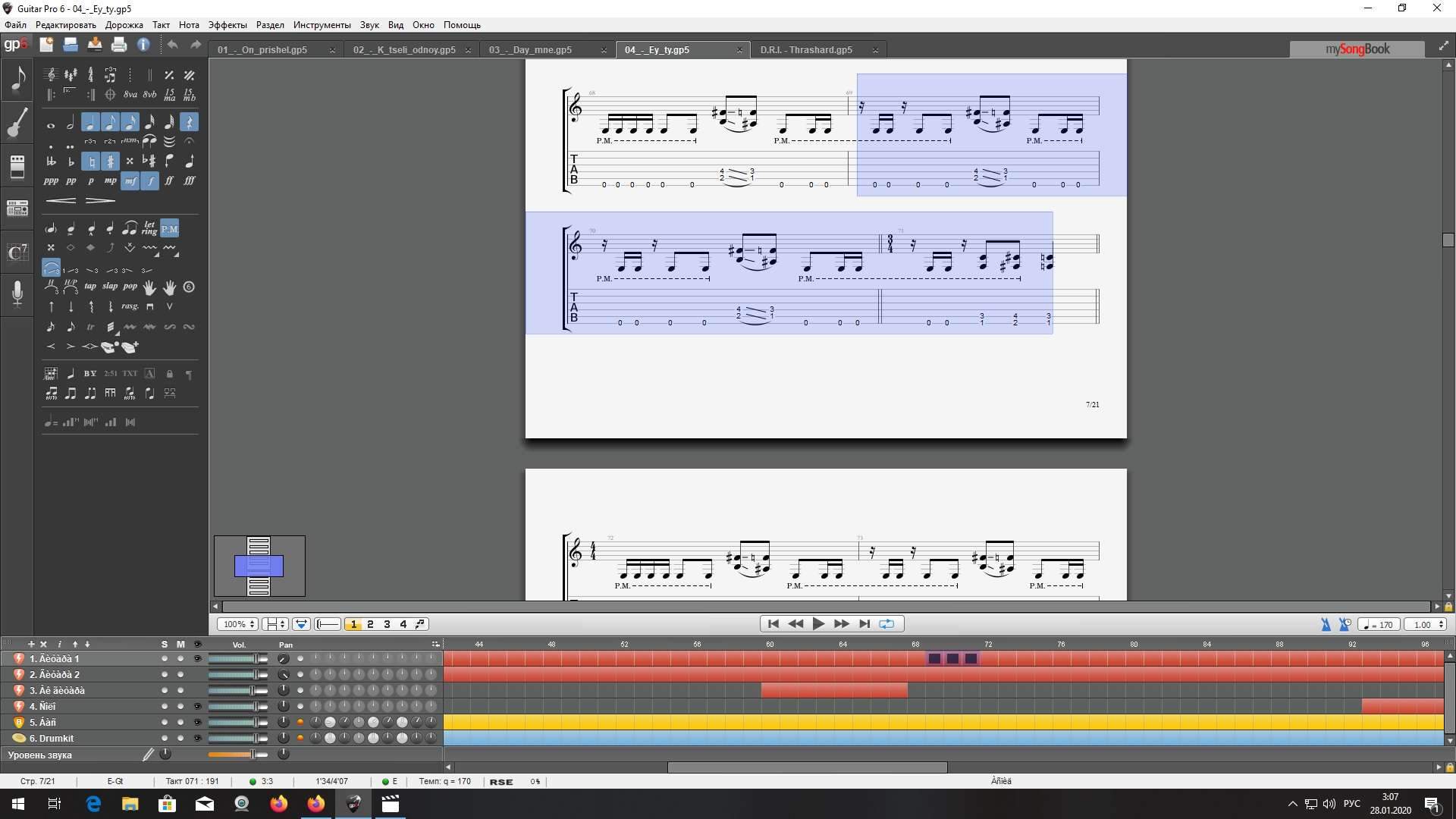Toggle mute on the Drumkit track
The image size is (1456, 819).
[x=180, y=739]
